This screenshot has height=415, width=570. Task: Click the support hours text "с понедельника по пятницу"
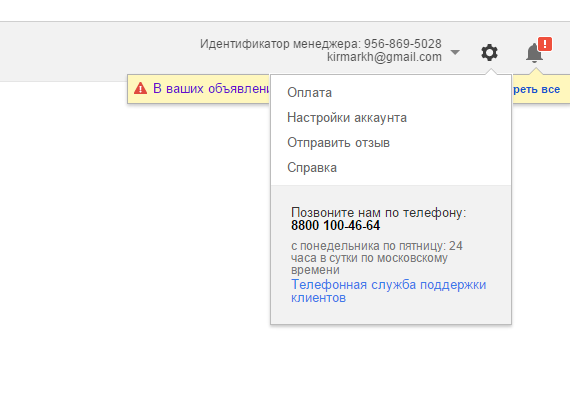(368, 246)
